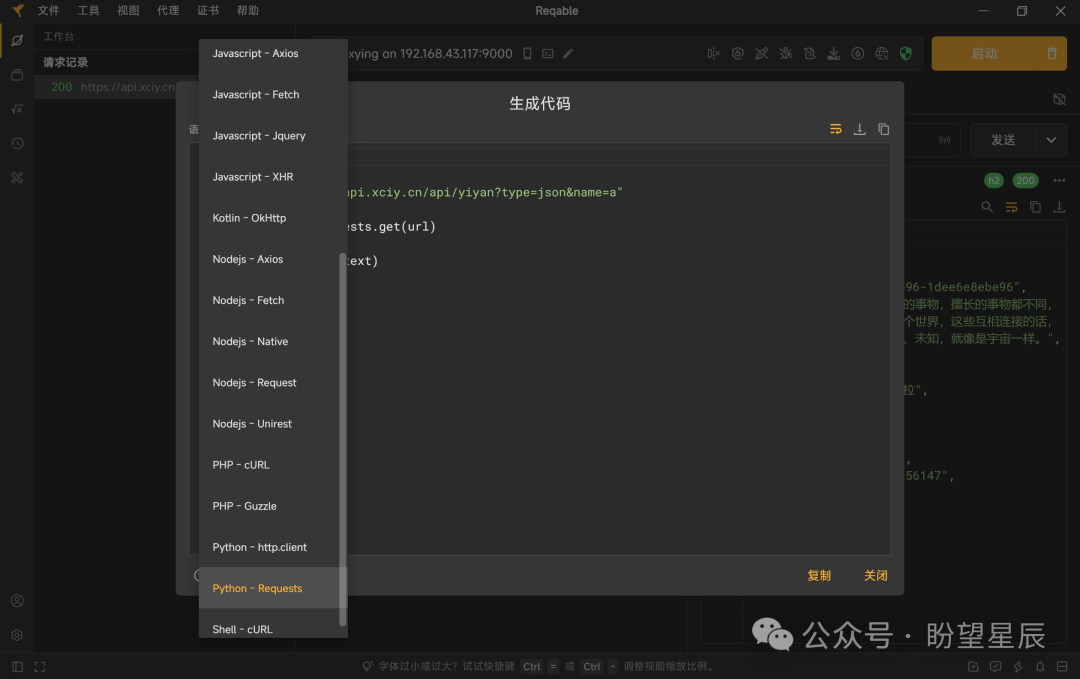Open the 文件 menu
The image size is (1080, 679).
pos(48,10)
